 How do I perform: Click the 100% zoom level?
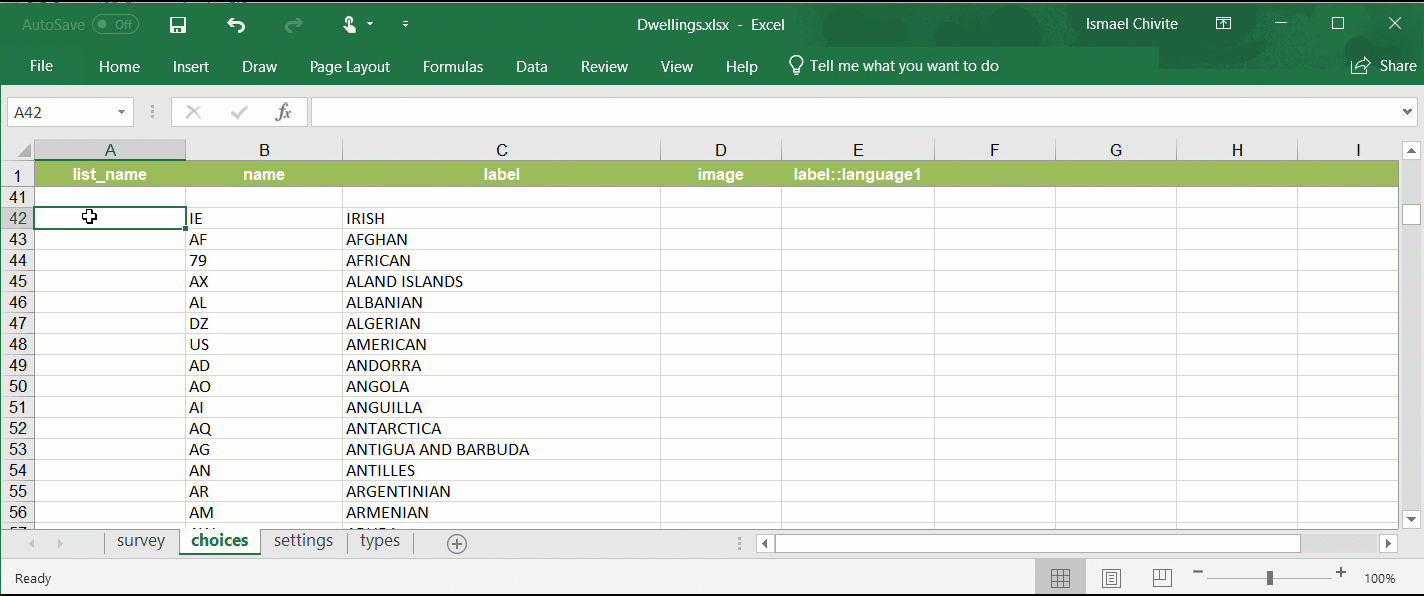coord(1380,578)
